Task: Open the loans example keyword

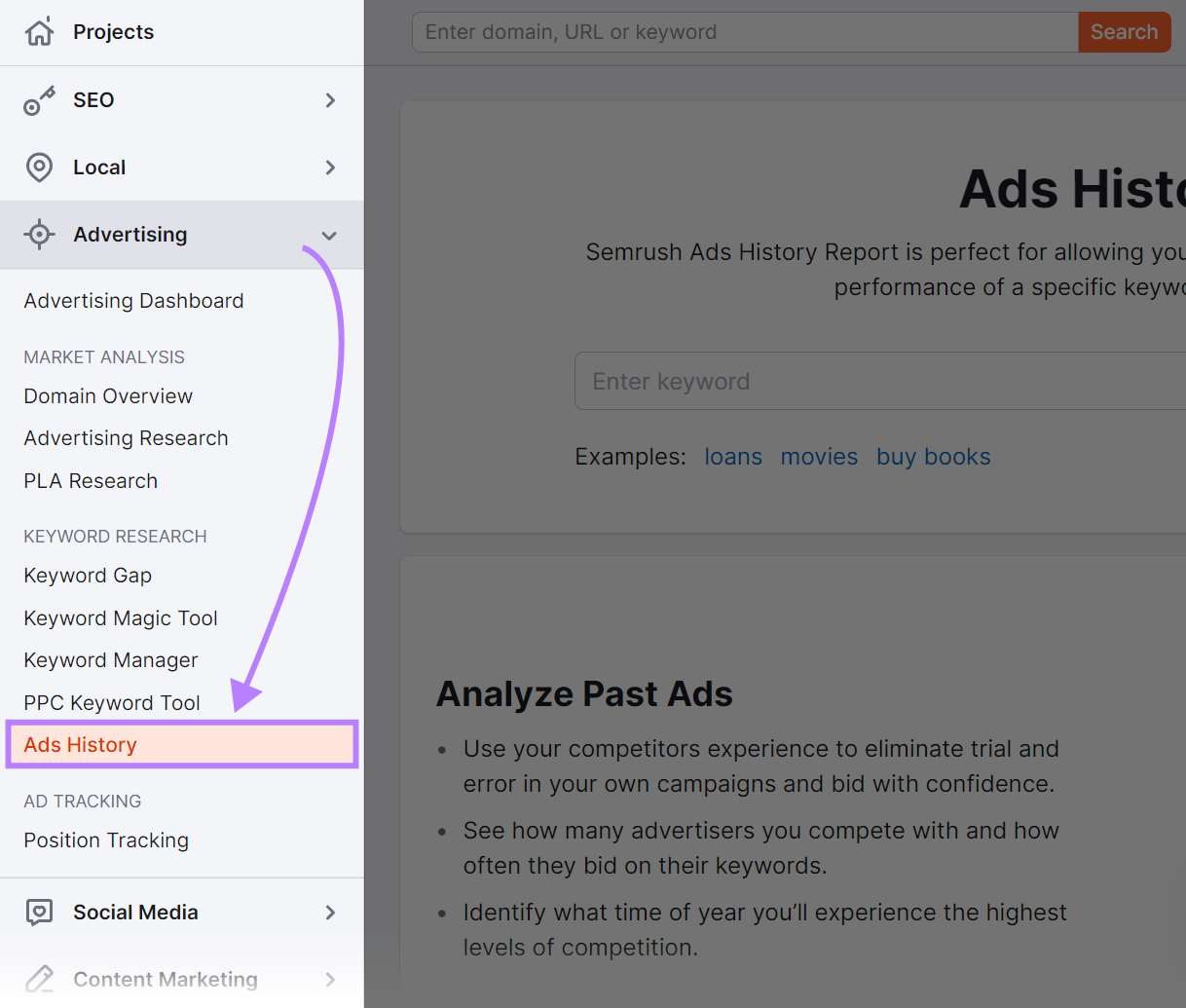Action: (x=733, y=456)
